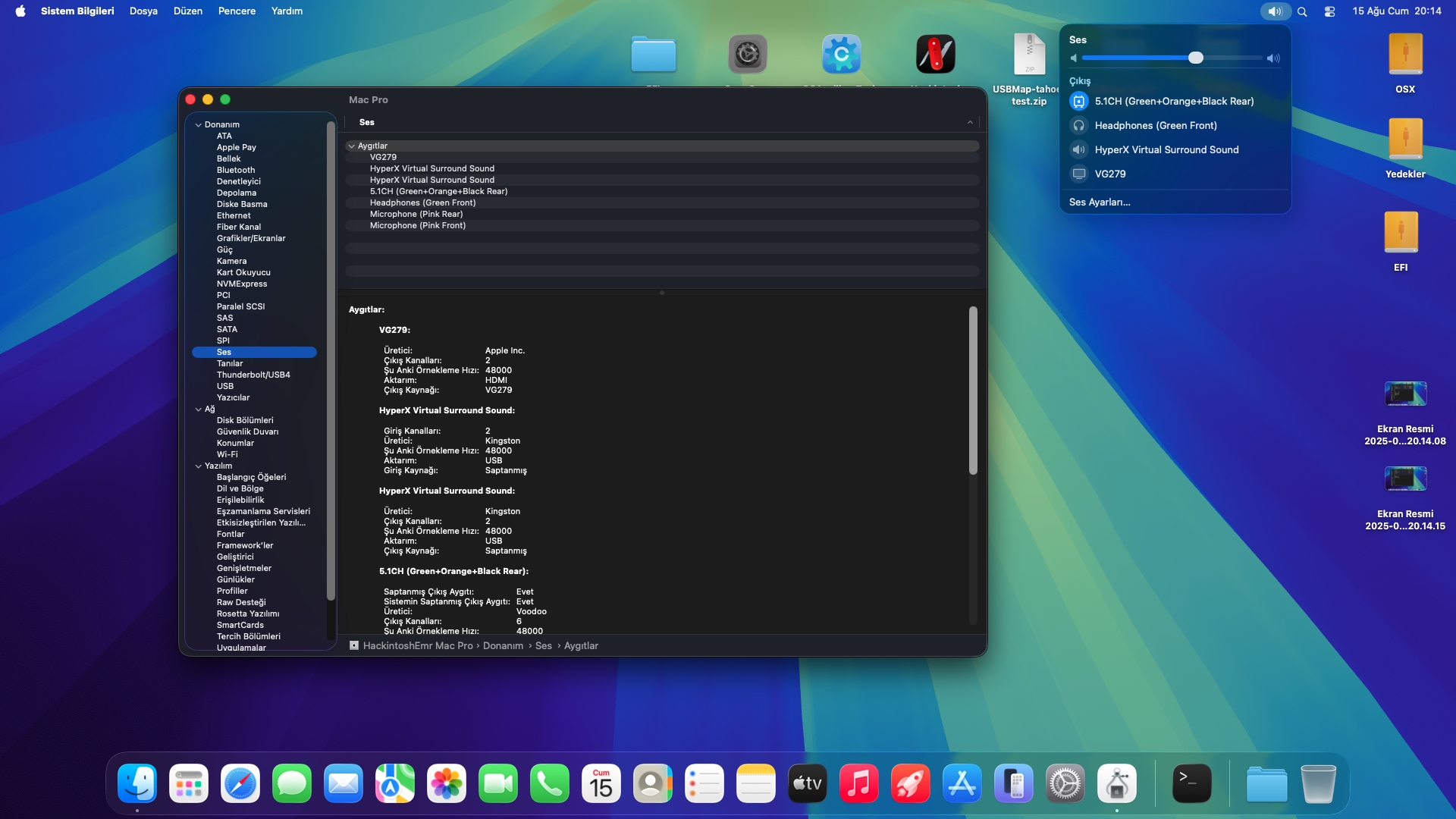
Task: Open the Pencere menu
Action: click(236, 11)
